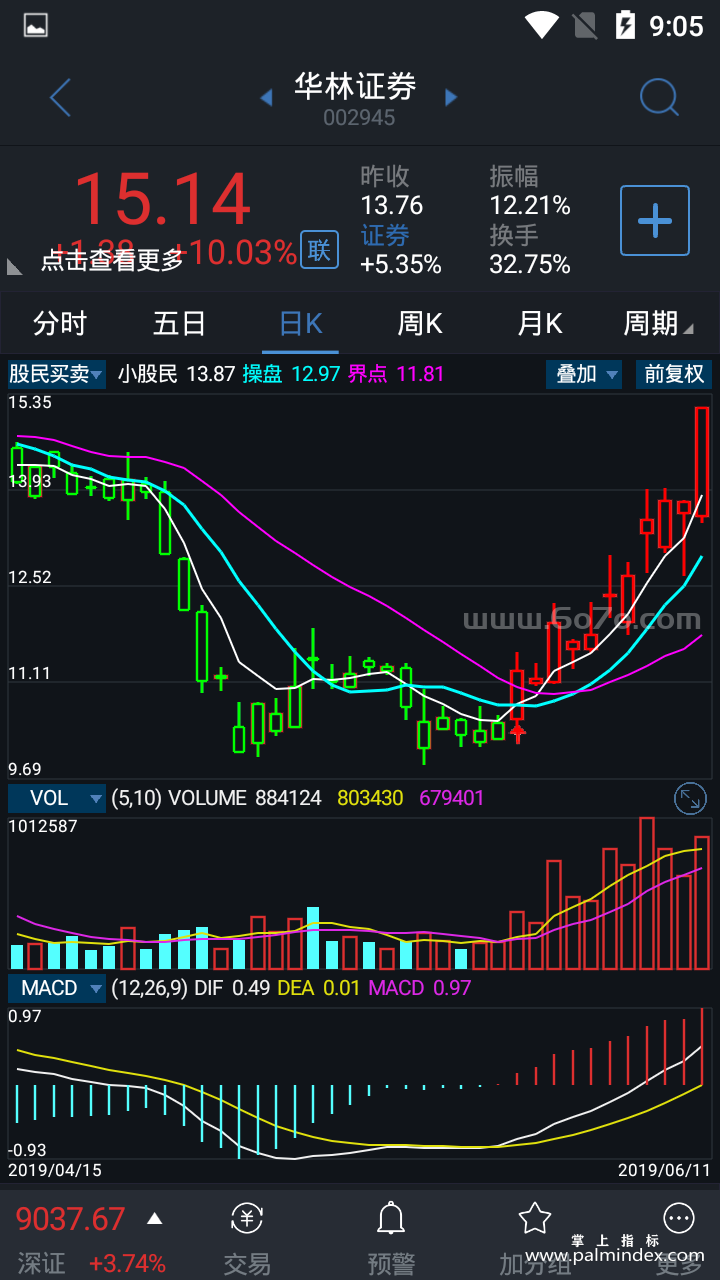The image size is (720, 1280).
Task: Tap 加分组 star icon
Action: click(535, 1218)
